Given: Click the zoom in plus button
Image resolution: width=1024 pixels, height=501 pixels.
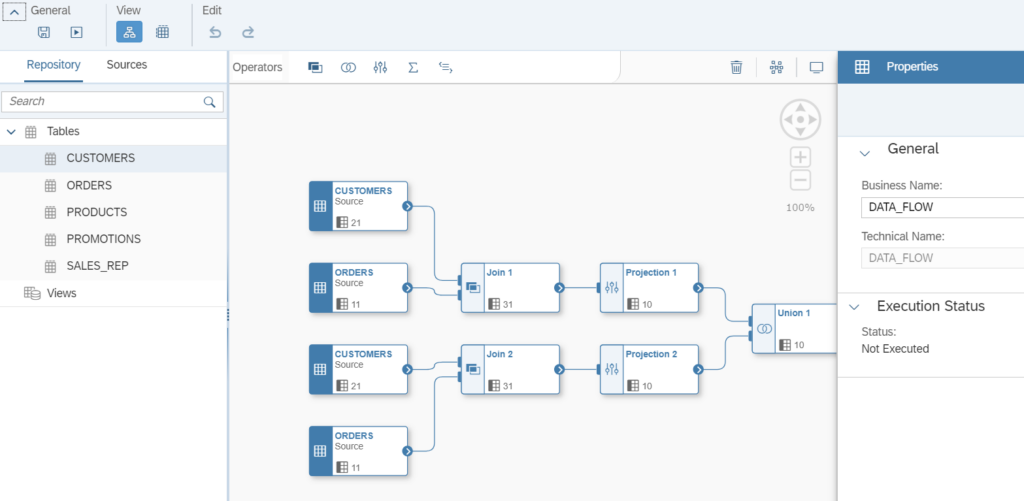Looking at the screenshot, I should coord(800,157).
